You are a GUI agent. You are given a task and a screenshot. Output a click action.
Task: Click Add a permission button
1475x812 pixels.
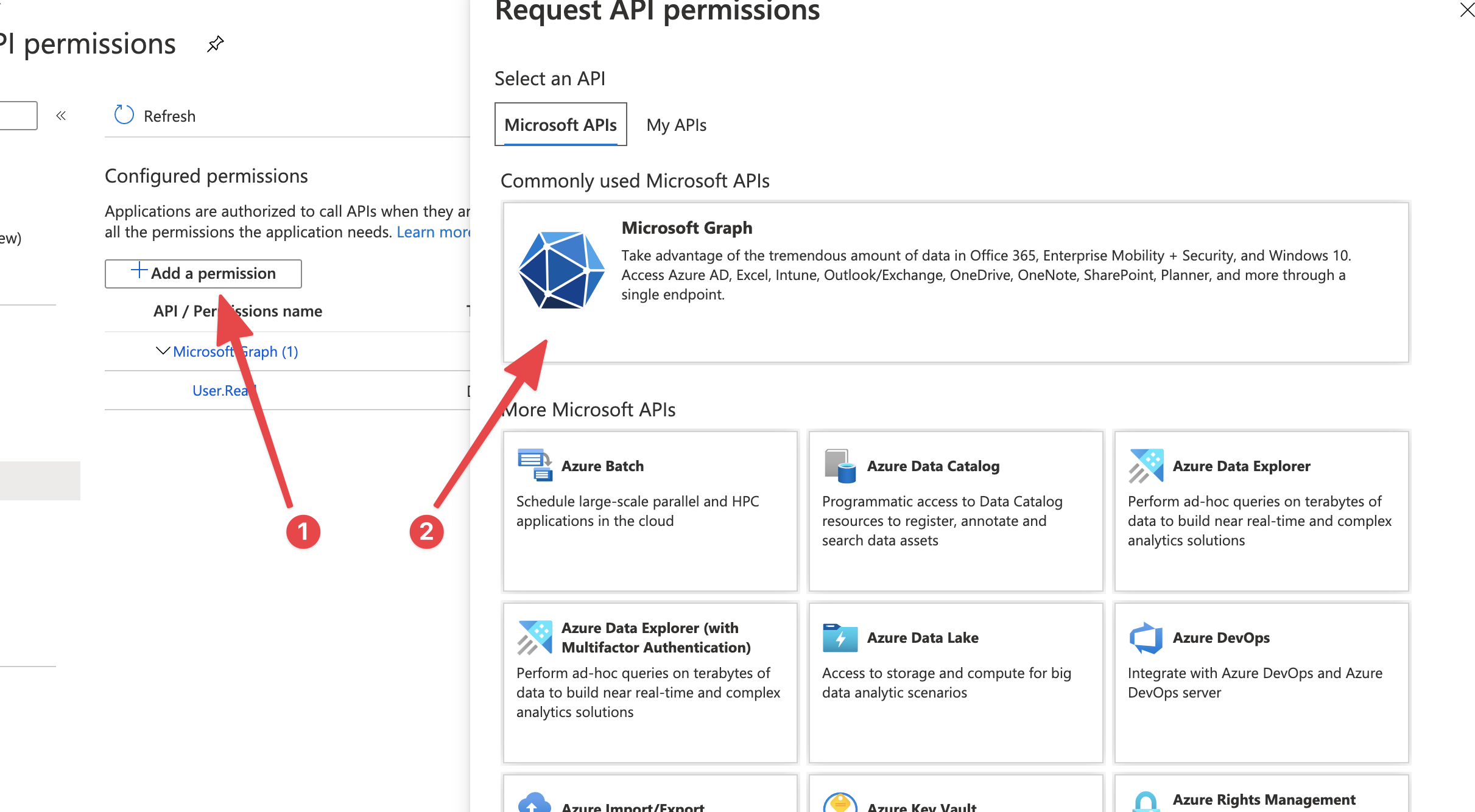pos(203,273)
